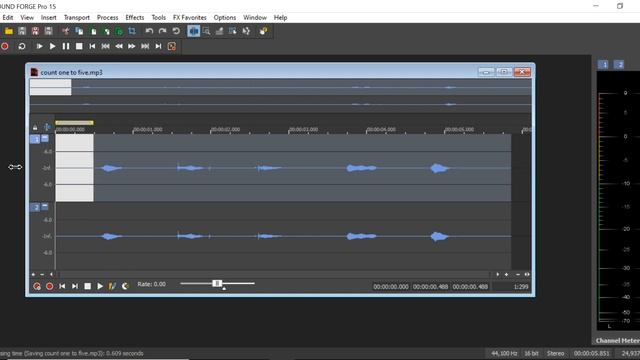Click the red Save As icon
This screenshot has height=360, width=640.
(35, 31)
